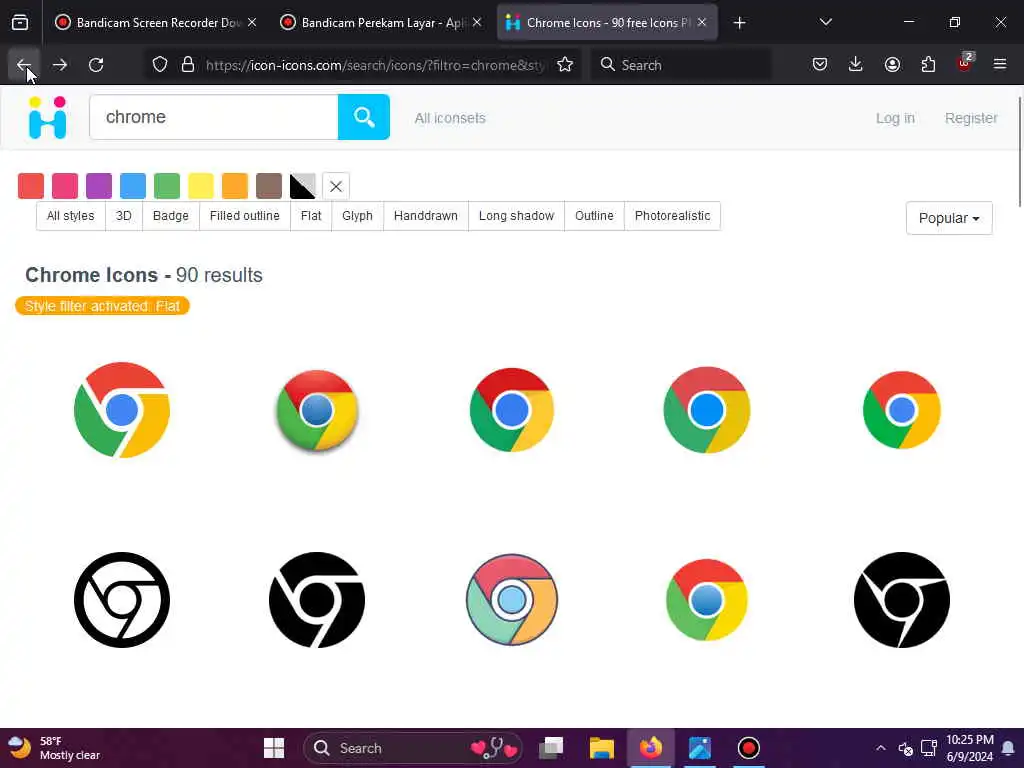
Task: List all tabs with the chevron
Action: [x=825, y=23]
